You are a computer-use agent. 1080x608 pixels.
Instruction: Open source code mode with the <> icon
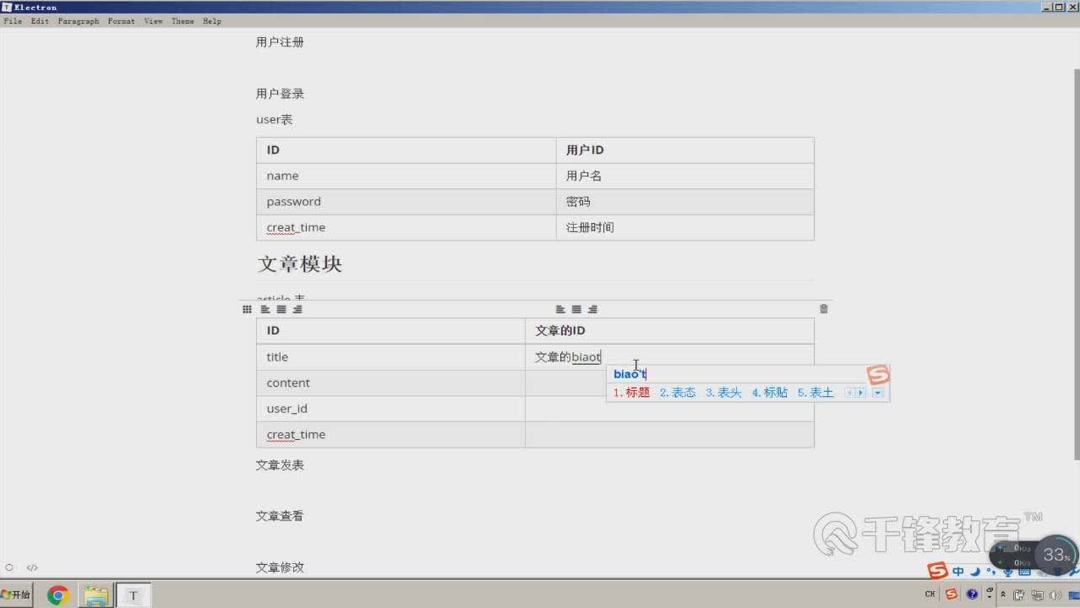(31, 567)
